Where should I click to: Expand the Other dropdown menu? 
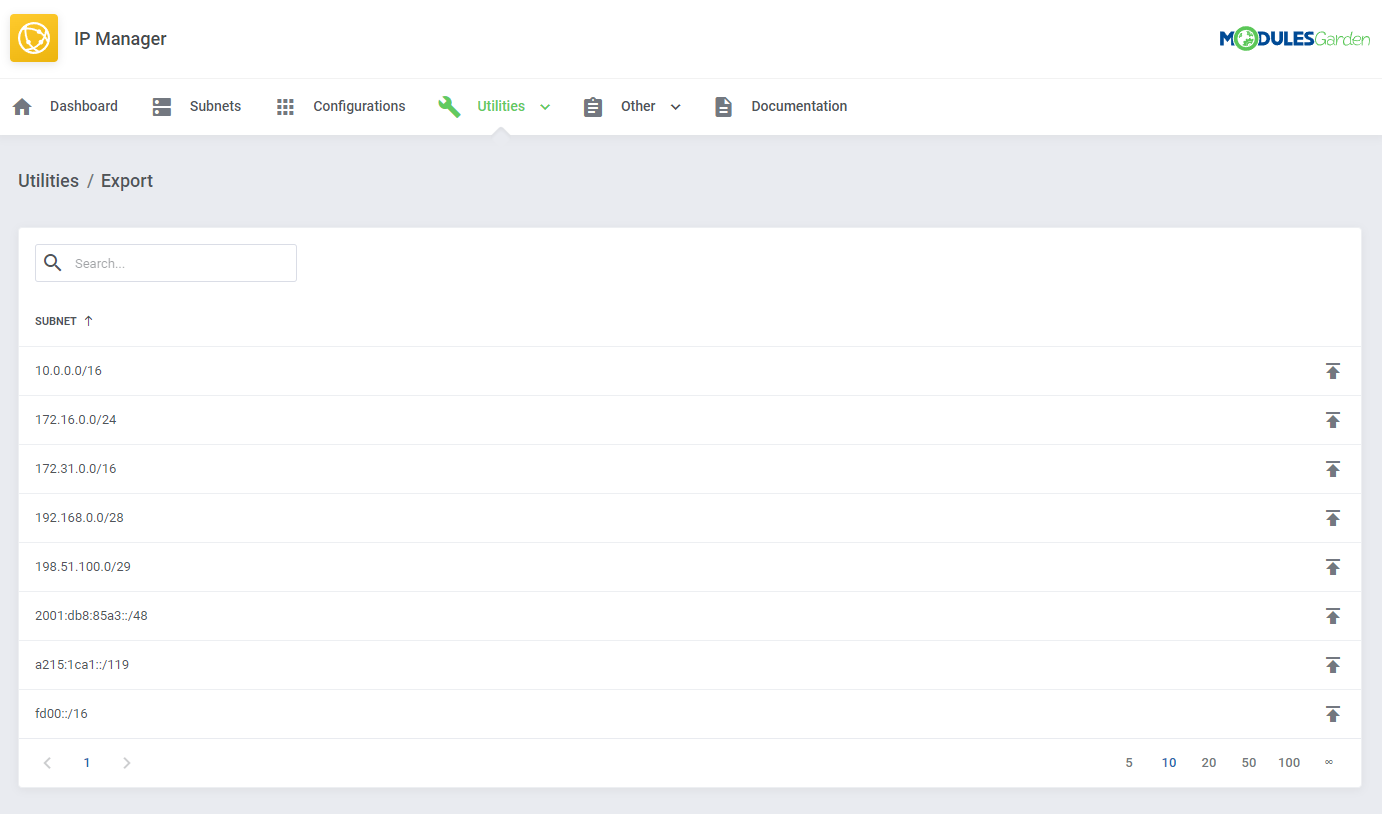coord(676,106)
